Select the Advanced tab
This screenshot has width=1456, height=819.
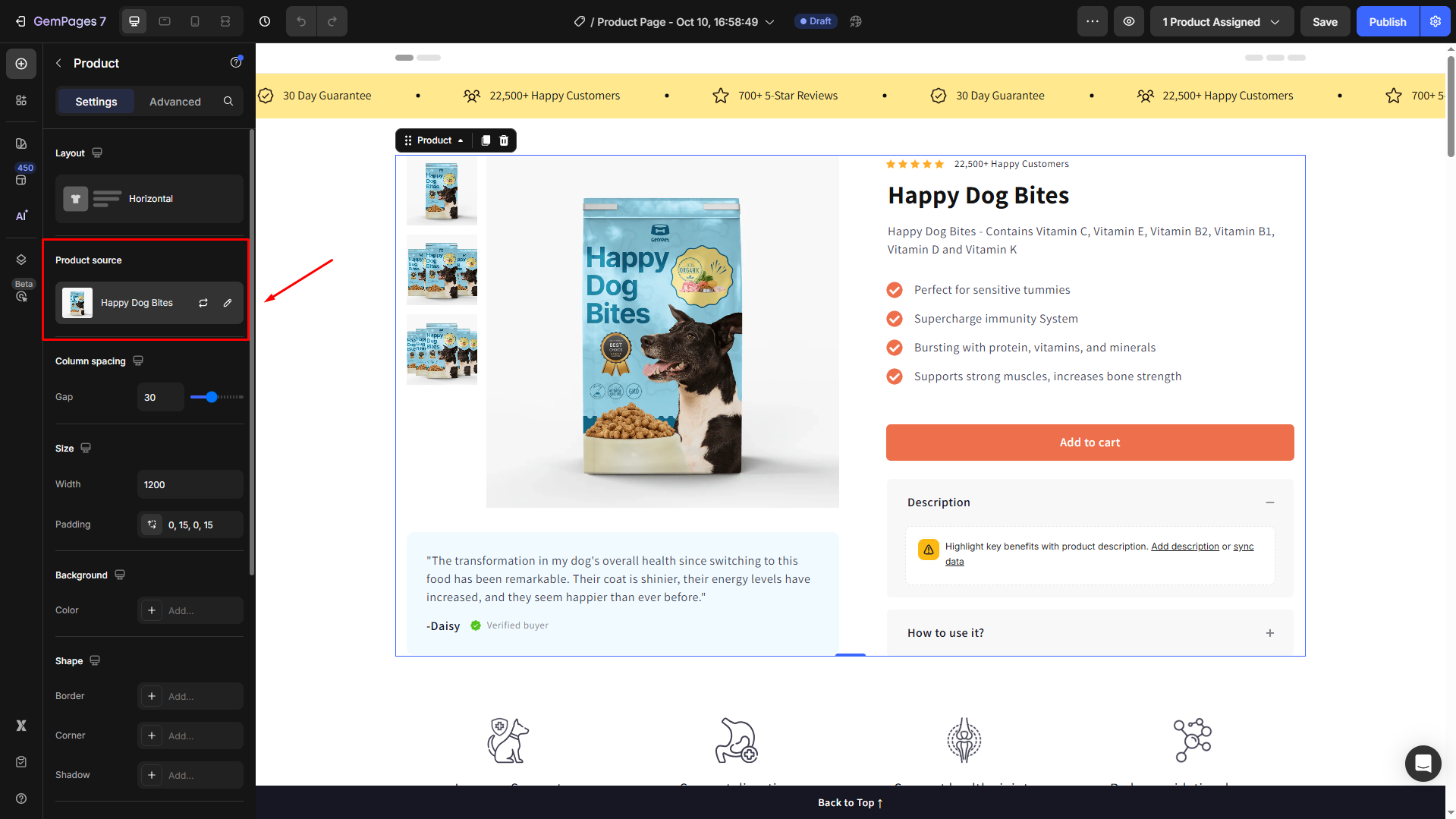175,101
